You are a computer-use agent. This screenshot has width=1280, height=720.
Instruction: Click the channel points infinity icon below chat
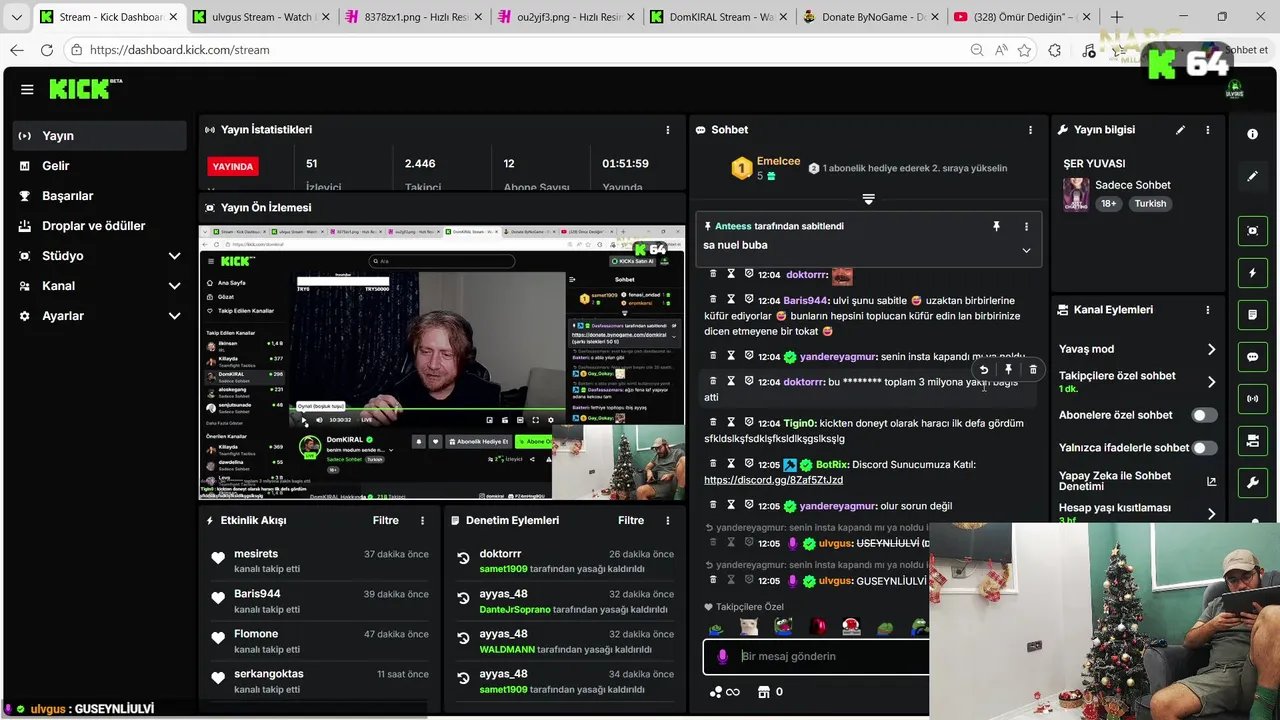pos(724,692)
